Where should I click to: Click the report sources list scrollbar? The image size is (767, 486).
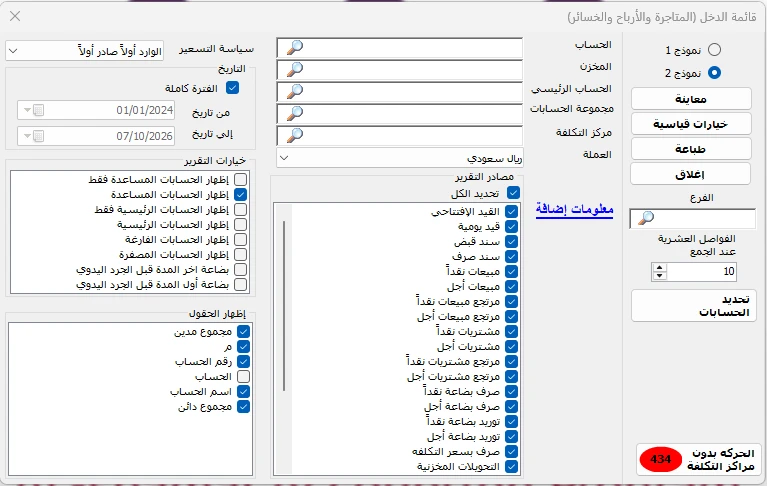[284, 306]
